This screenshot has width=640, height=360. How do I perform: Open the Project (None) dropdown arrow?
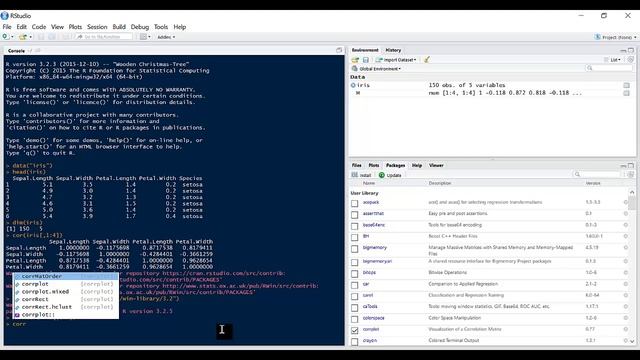635,37
